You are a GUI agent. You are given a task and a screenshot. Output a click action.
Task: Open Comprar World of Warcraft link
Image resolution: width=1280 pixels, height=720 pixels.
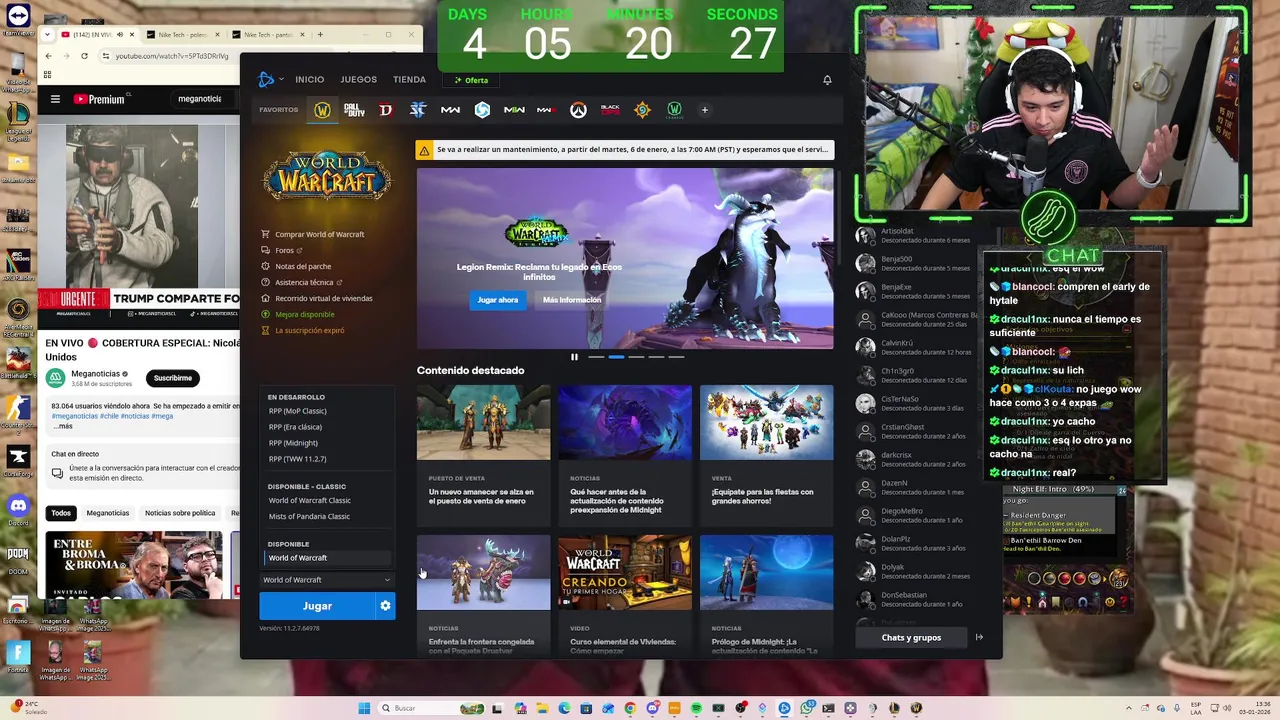tap(319, 234)
